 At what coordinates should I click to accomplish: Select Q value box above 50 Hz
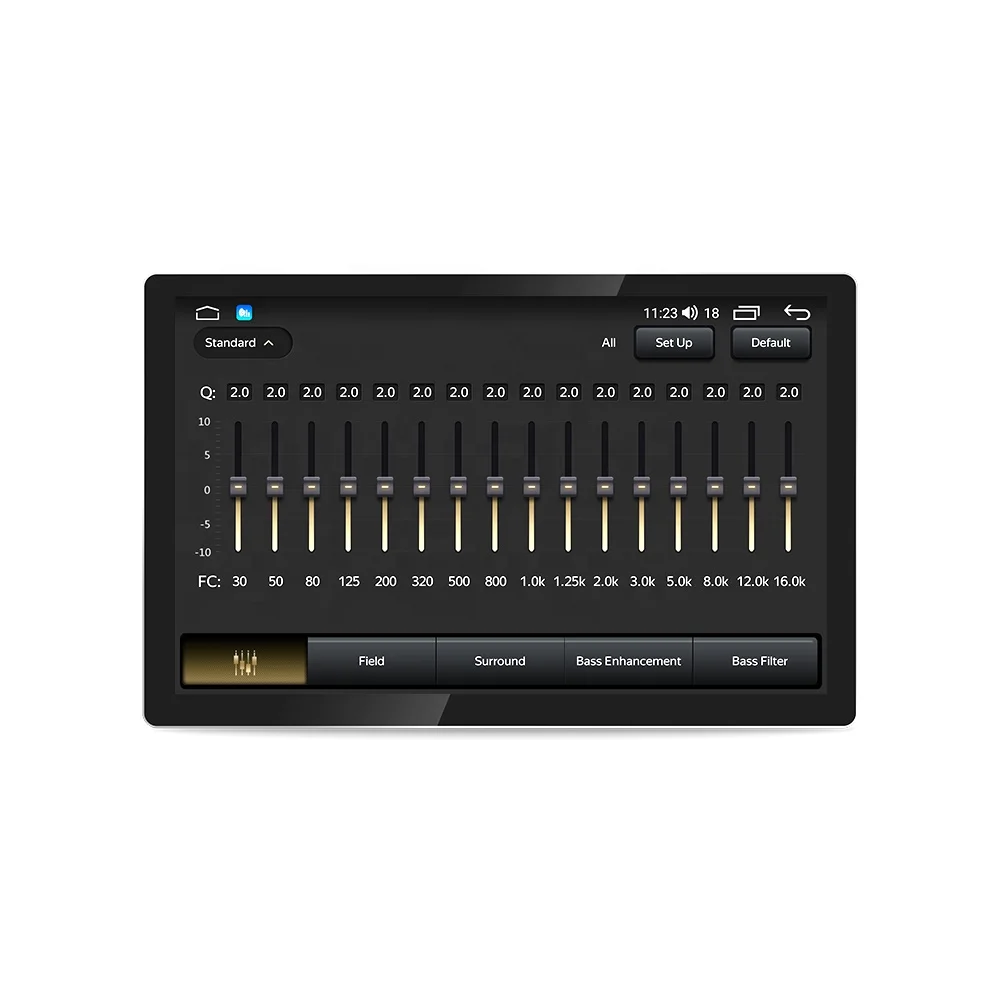[276, 392]
